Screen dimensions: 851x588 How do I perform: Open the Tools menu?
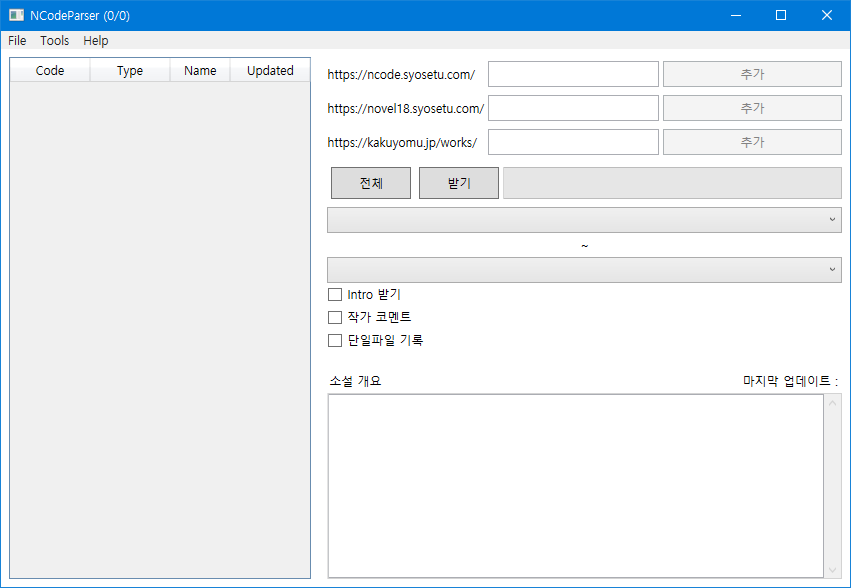pos(54,41)
